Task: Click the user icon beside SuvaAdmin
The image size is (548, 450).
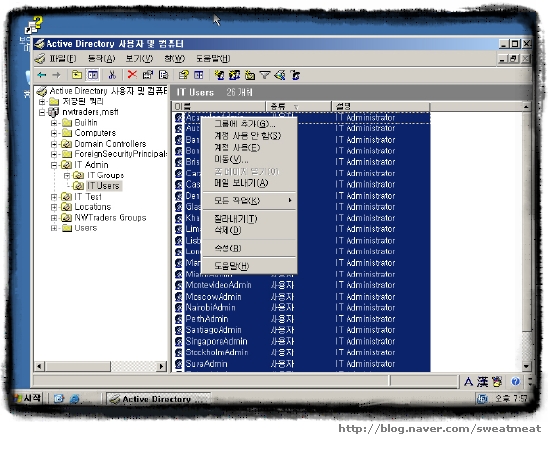Action: [179, 364]
